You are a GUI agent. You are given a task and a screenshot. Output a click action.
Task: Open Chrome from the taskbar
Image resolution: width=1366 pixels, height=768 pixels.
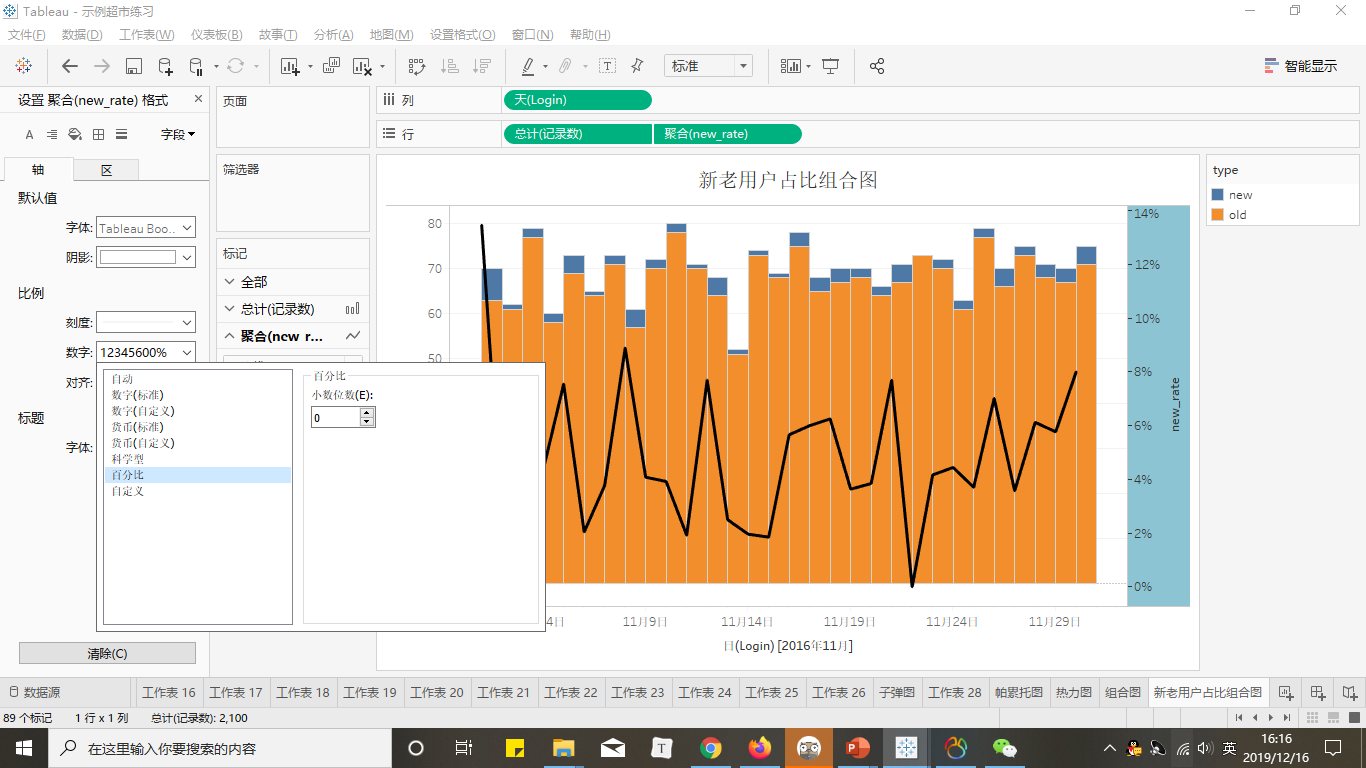coord(711,748)
